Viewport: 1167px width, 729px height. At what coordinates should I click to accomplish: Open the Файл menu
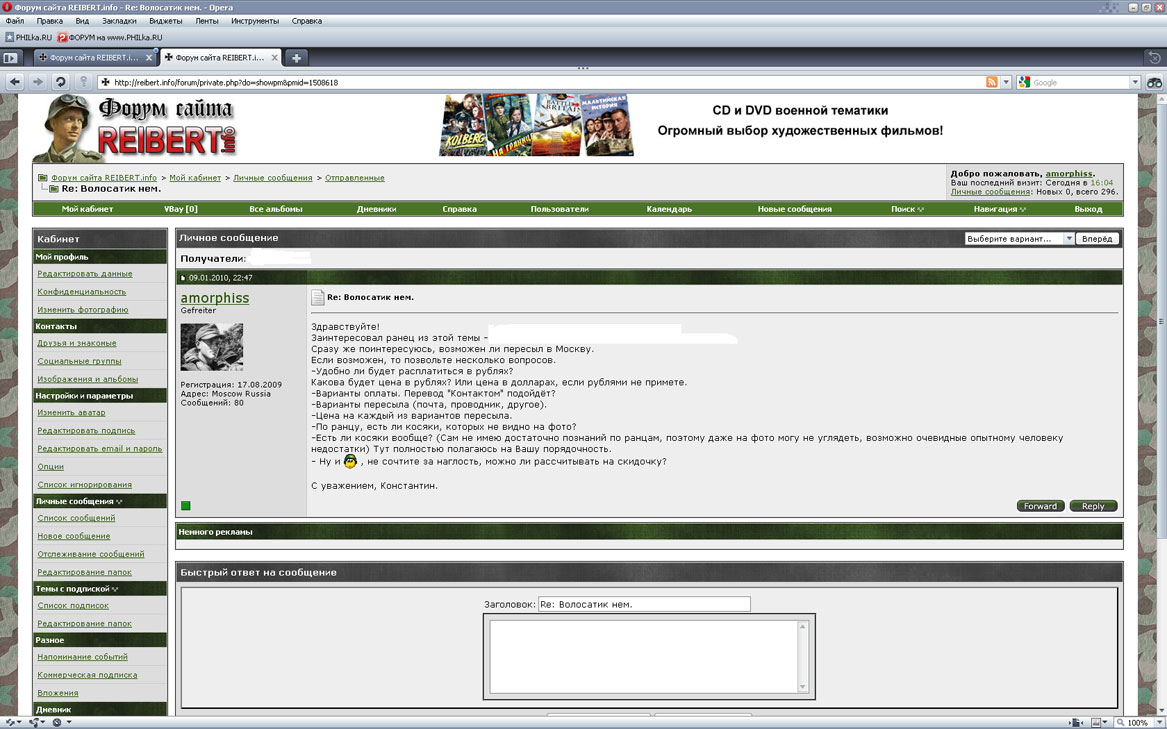[14, 21]
